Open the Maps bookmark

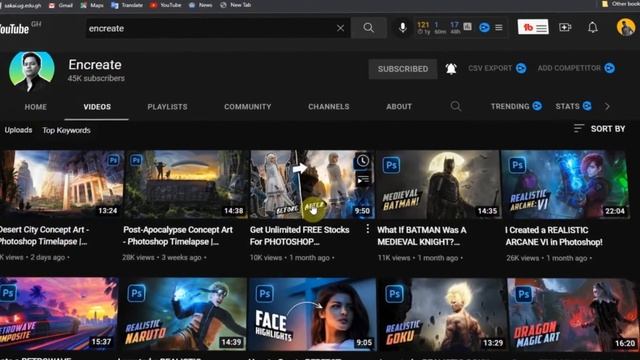[x=92, y=5]
